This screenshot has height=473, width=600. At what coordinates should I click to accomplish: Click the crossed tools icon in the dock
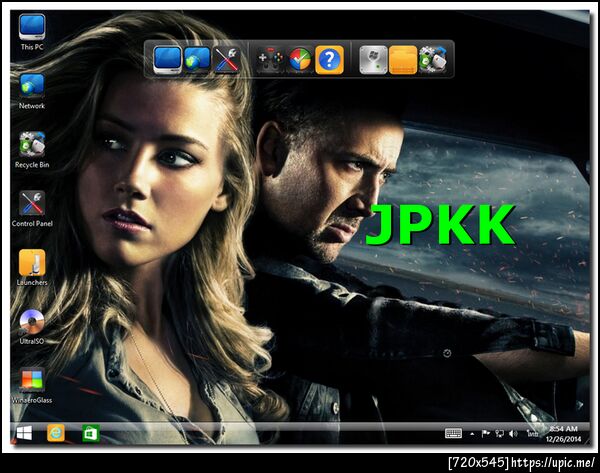tap(227, 60)
